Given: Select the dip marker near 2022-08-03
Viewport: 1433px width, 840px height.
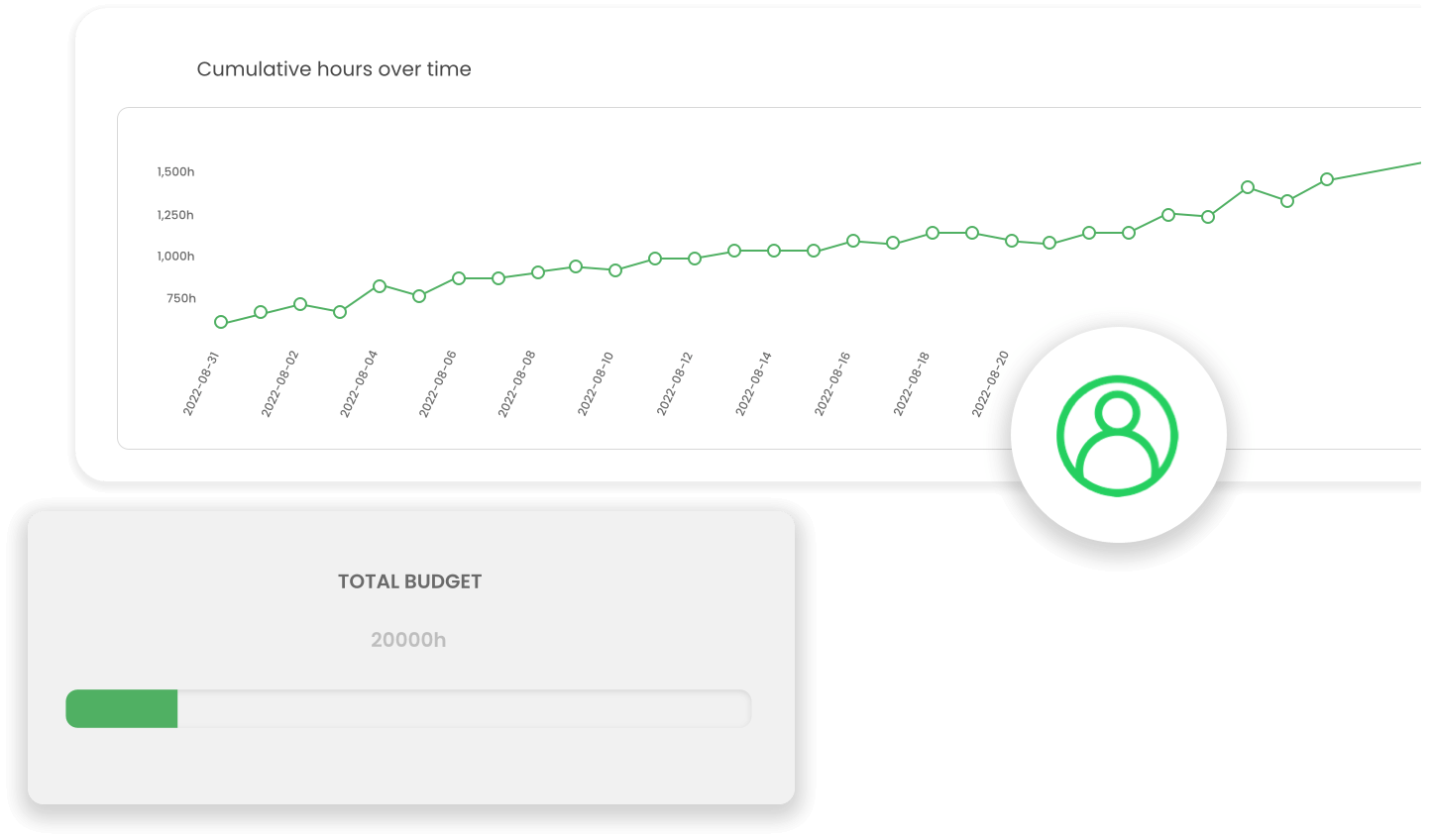Looking at the screenshot, I should click(339, 311).
